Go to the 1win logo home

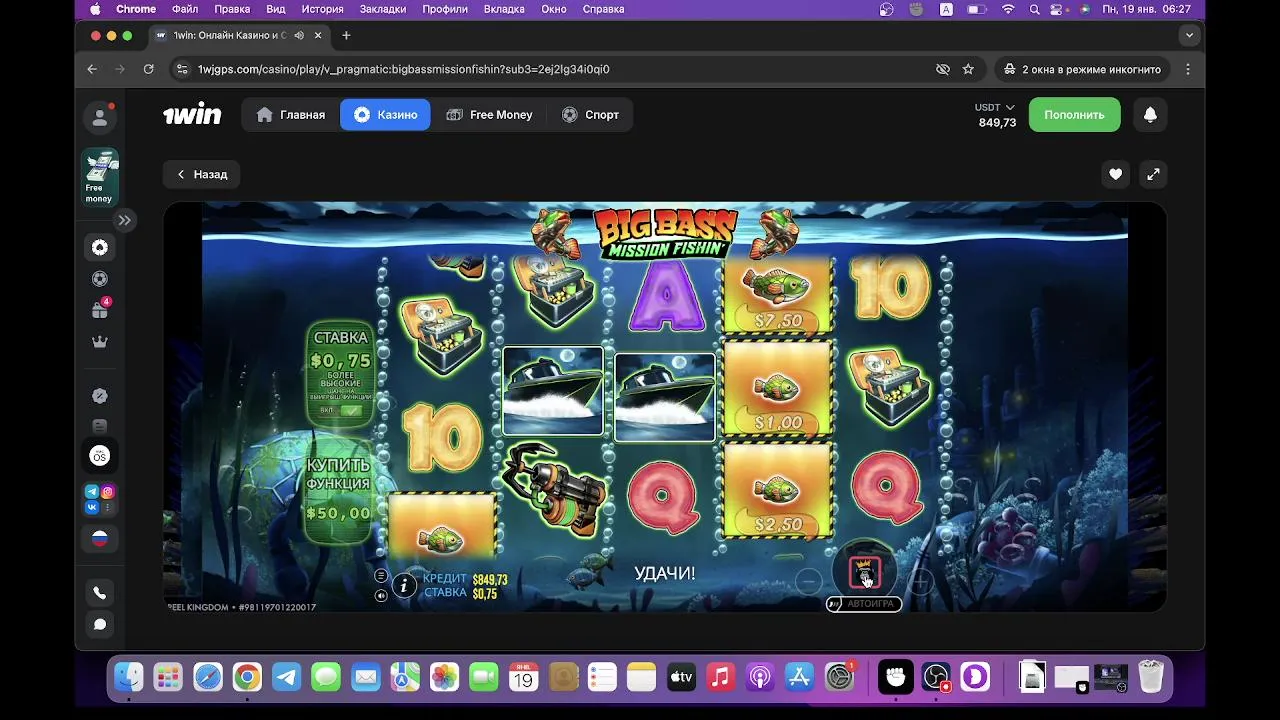click(x=192, y=114)
